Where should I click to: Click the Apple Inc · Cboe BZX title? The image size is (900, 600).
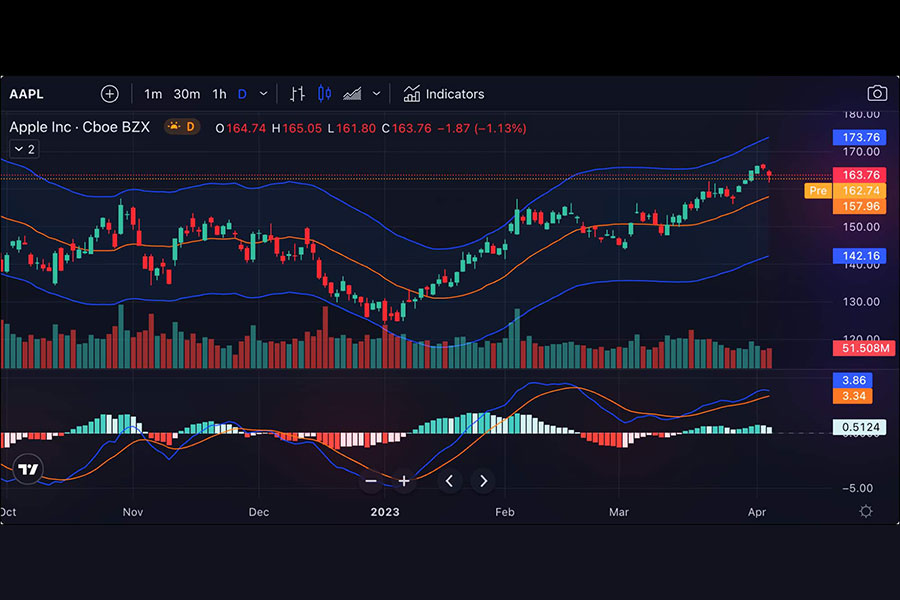click(x=80, y=127)
